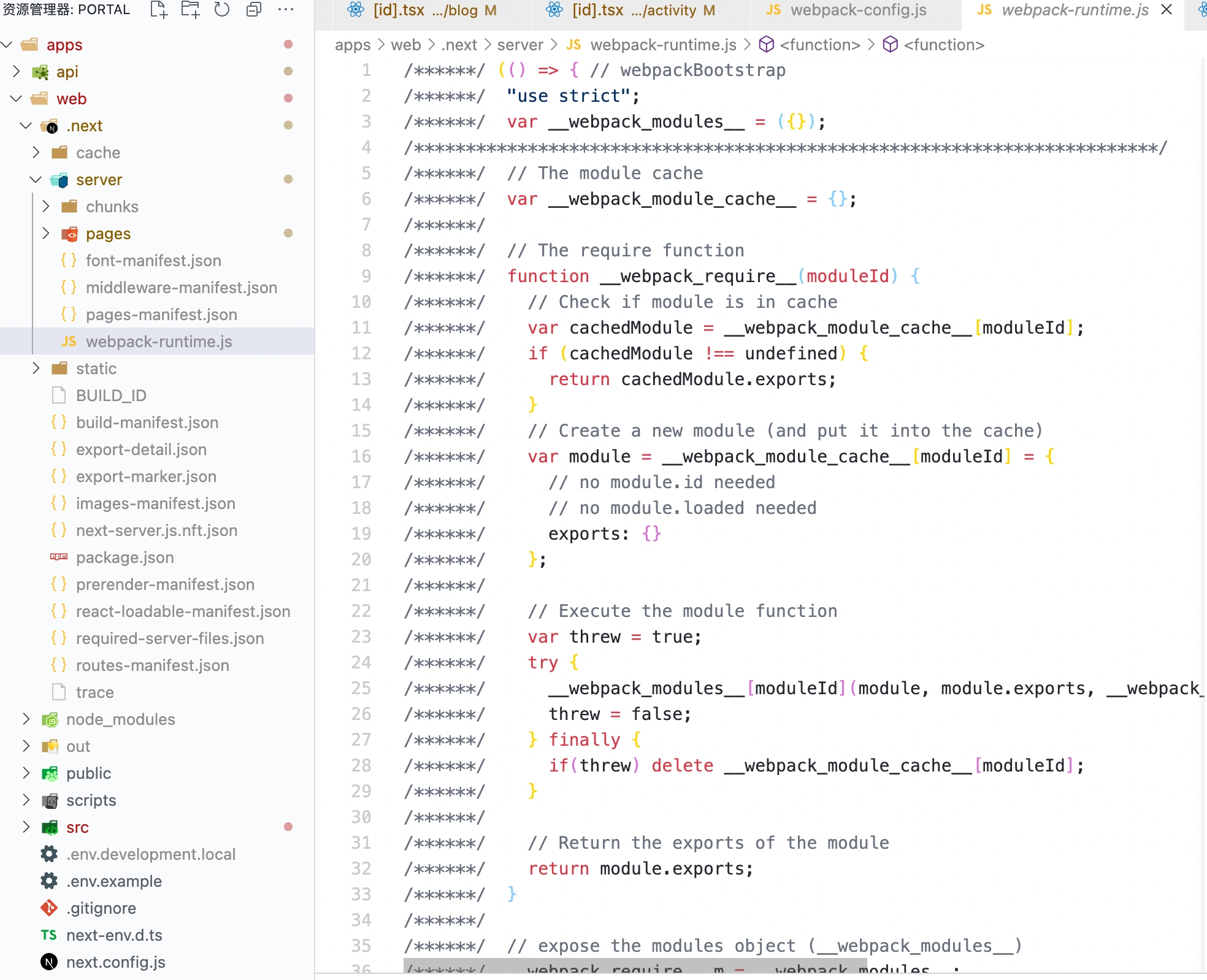Click the 'finally' keyword on line 27

tap(584, 740)
